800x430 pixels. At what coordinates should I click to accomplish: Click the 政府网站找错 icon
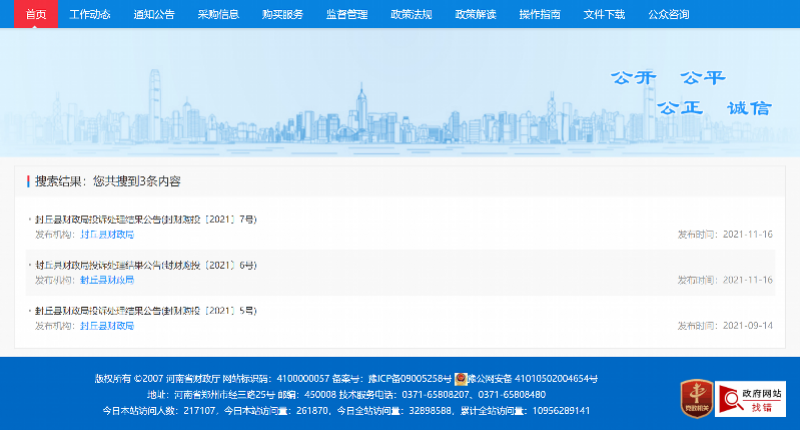click(750, 399)
